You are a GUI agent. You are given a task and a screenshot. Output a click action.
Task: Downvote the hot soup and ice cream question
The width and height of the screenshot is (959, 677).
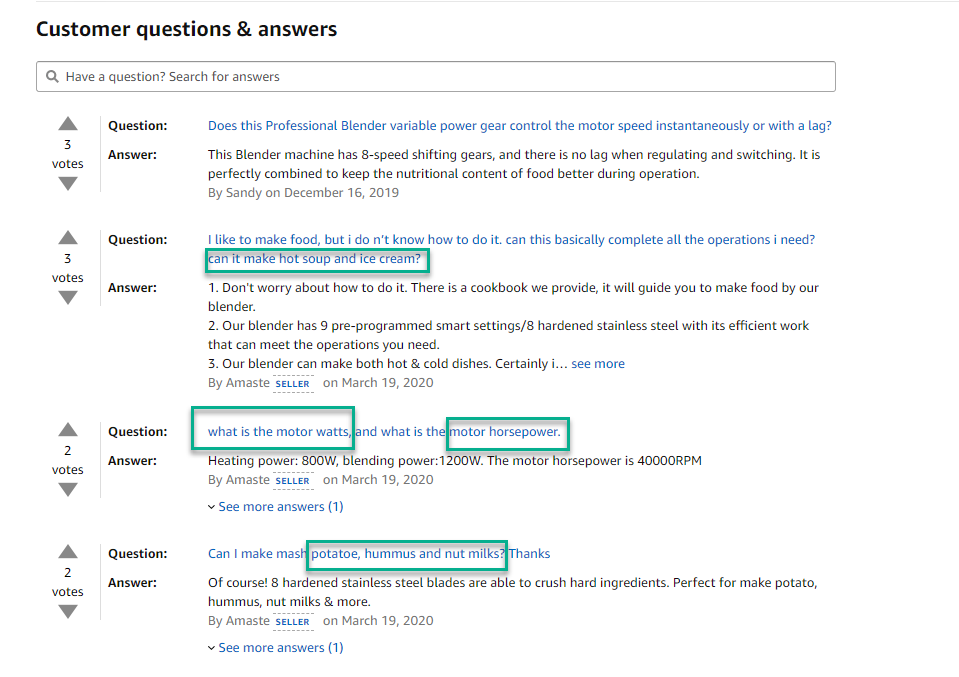68,297
